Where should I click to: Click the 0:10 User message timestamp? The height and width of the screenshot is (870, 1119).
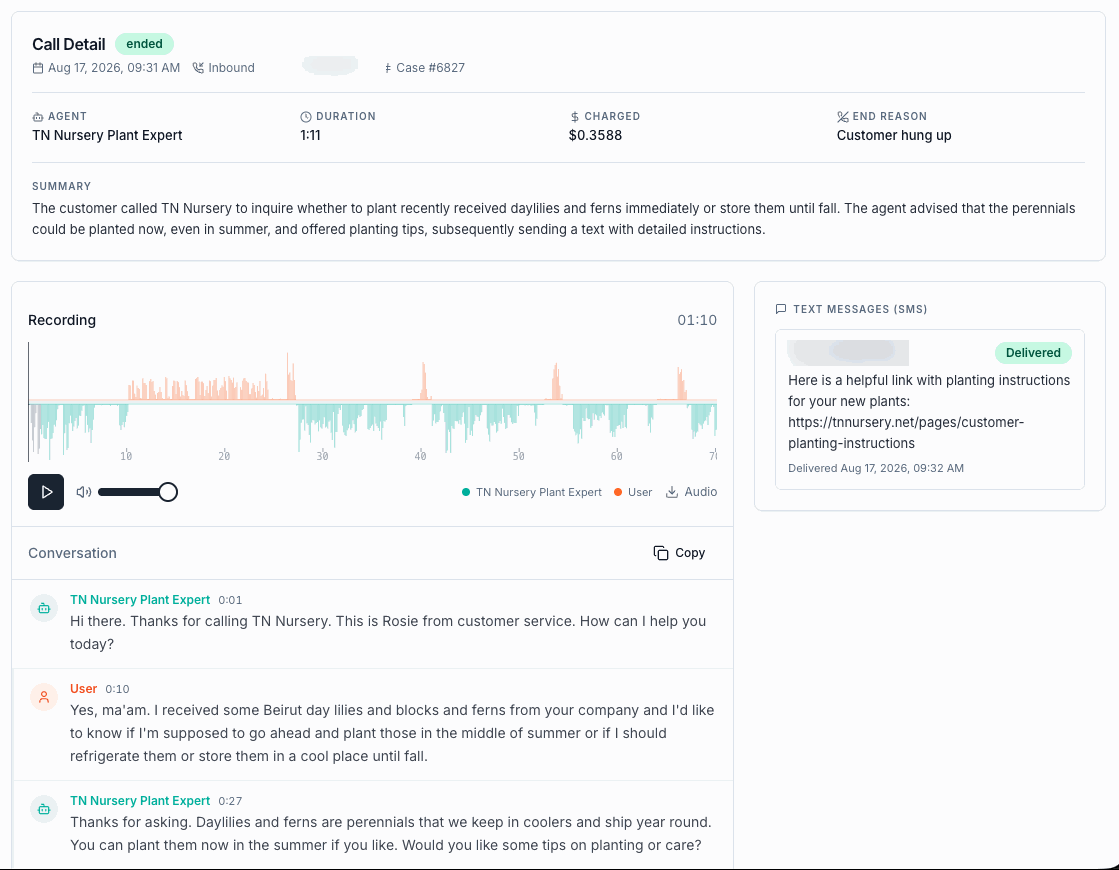click(117, 689)
